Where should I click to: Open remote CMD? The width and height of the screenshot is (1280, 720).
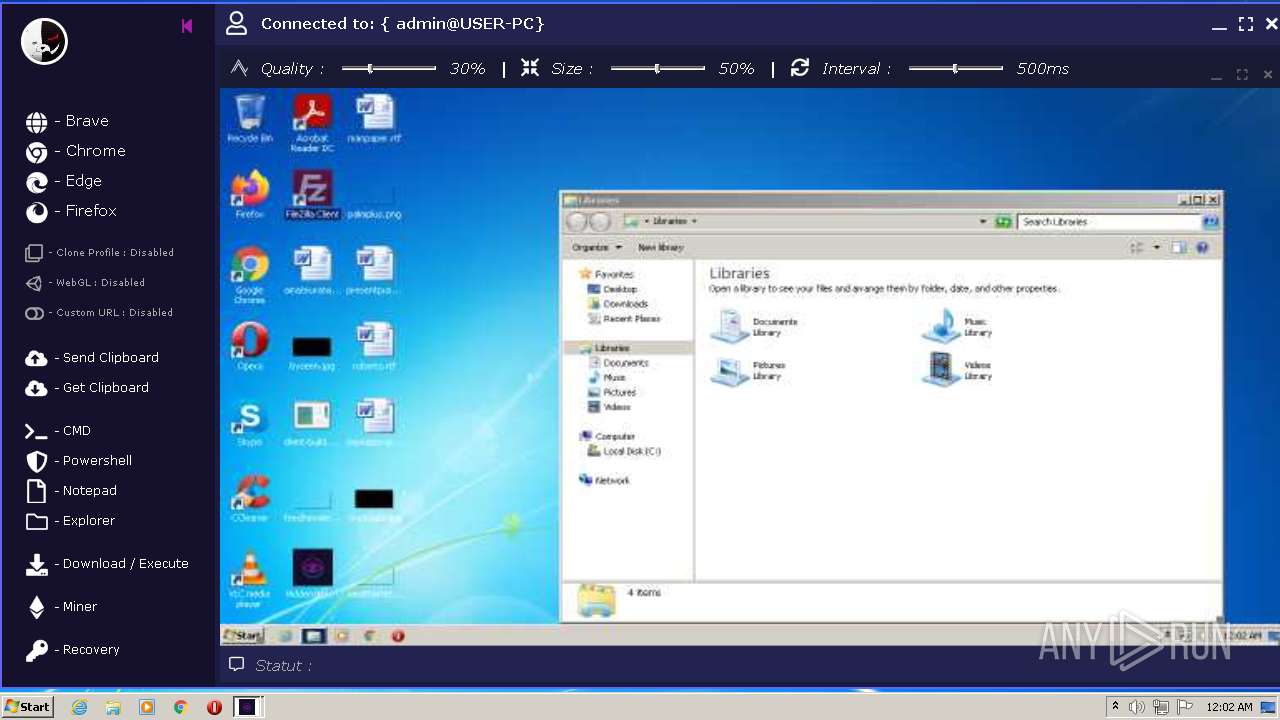tap(58, 431)
